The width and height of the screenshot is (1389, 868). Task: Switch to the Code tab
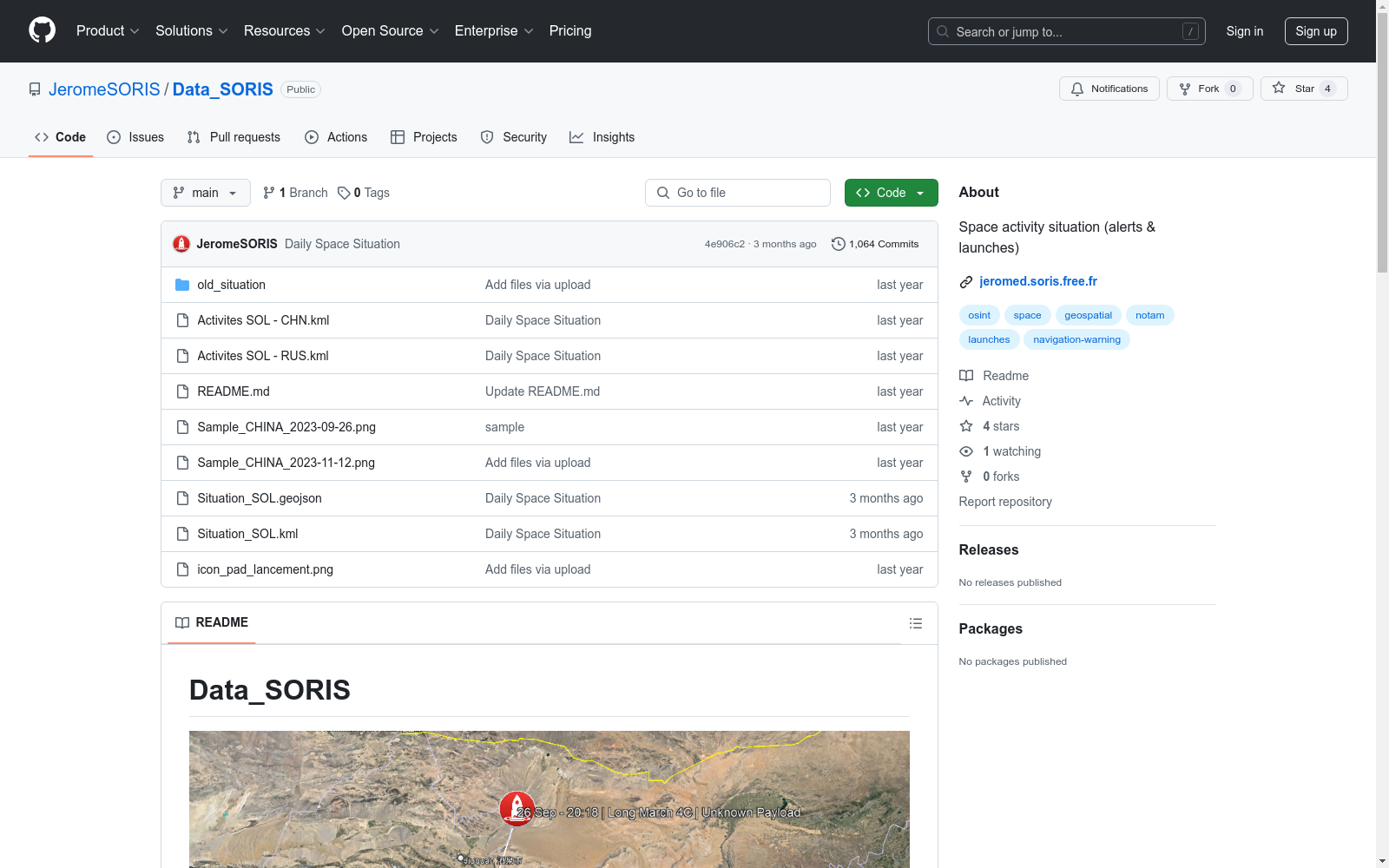[60, 137]
